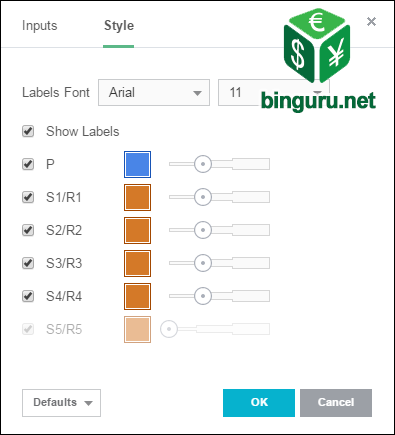This screenshot has width=395, height=435.
Task: Toggle the S3/R3 checkbox
Action: (x=28, y=263)
